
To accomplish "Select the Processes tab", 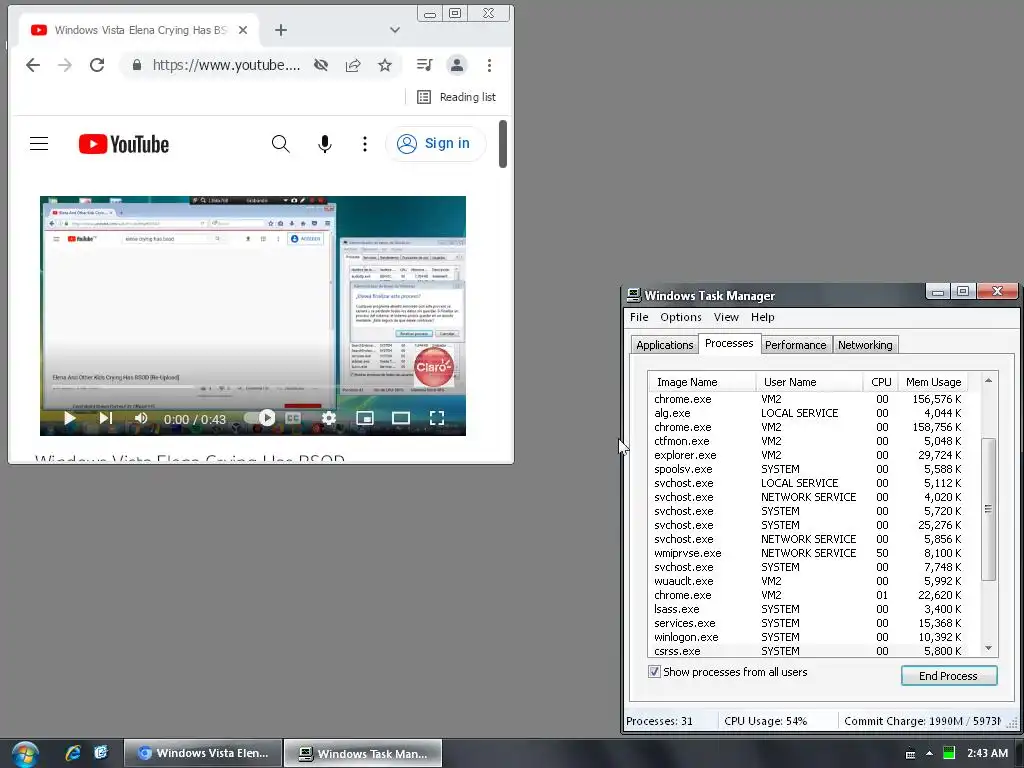I will (x=729, y=344).
